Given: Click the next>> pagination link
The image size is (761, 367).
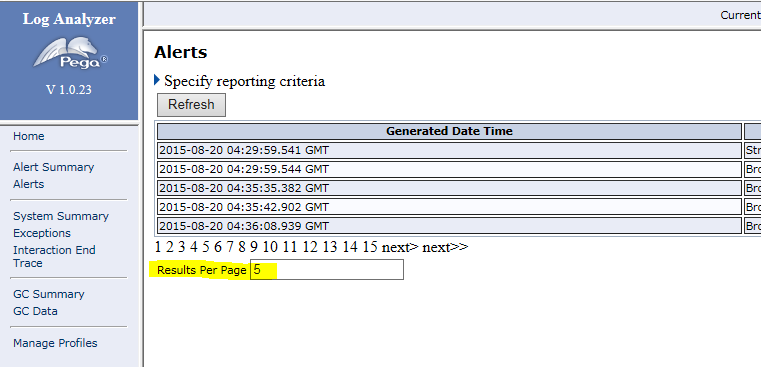Looking at the screenshot, I should tap(445, 248).
